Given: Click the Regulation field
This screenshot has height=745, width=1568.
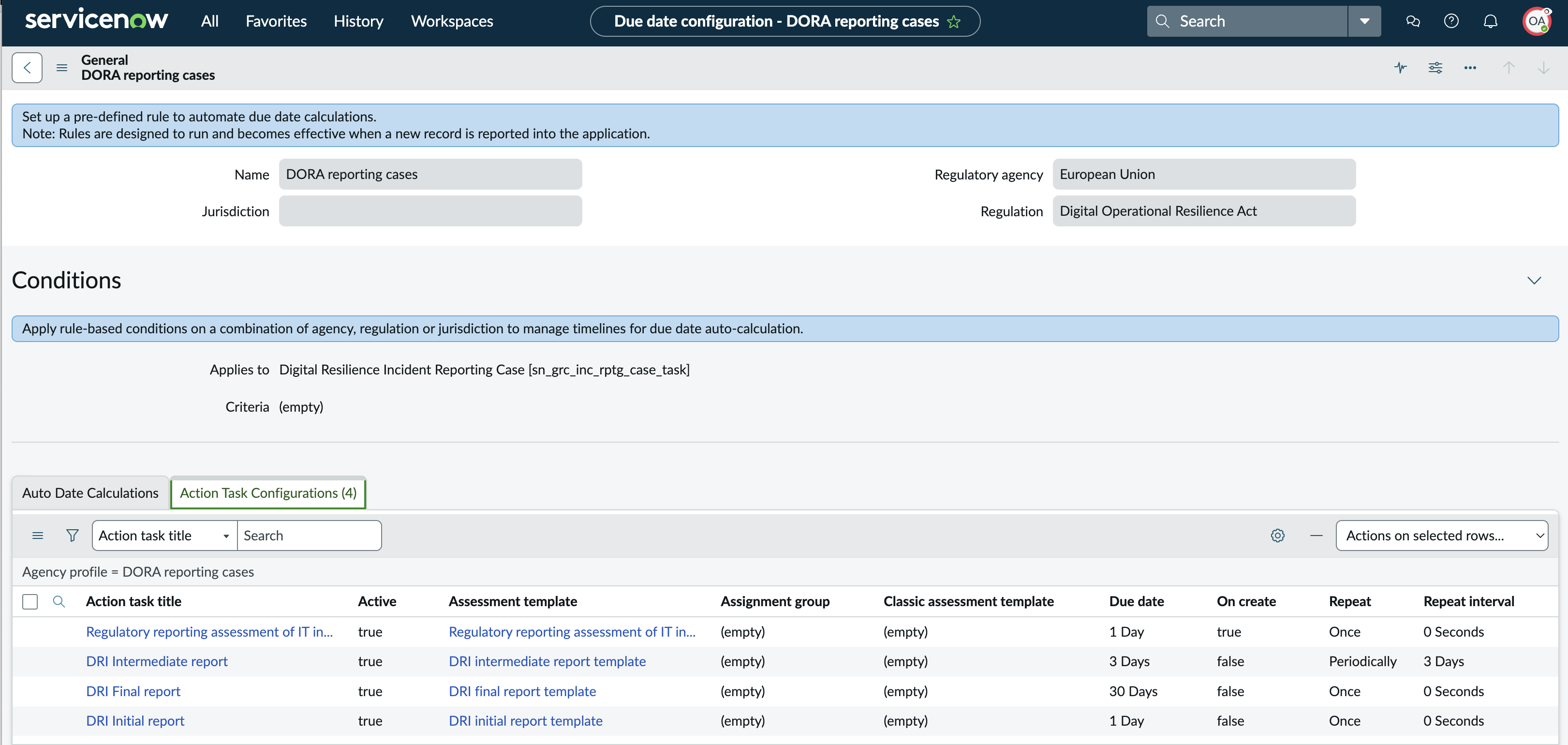Looking at the screenshot, I should coord(1204,211).
